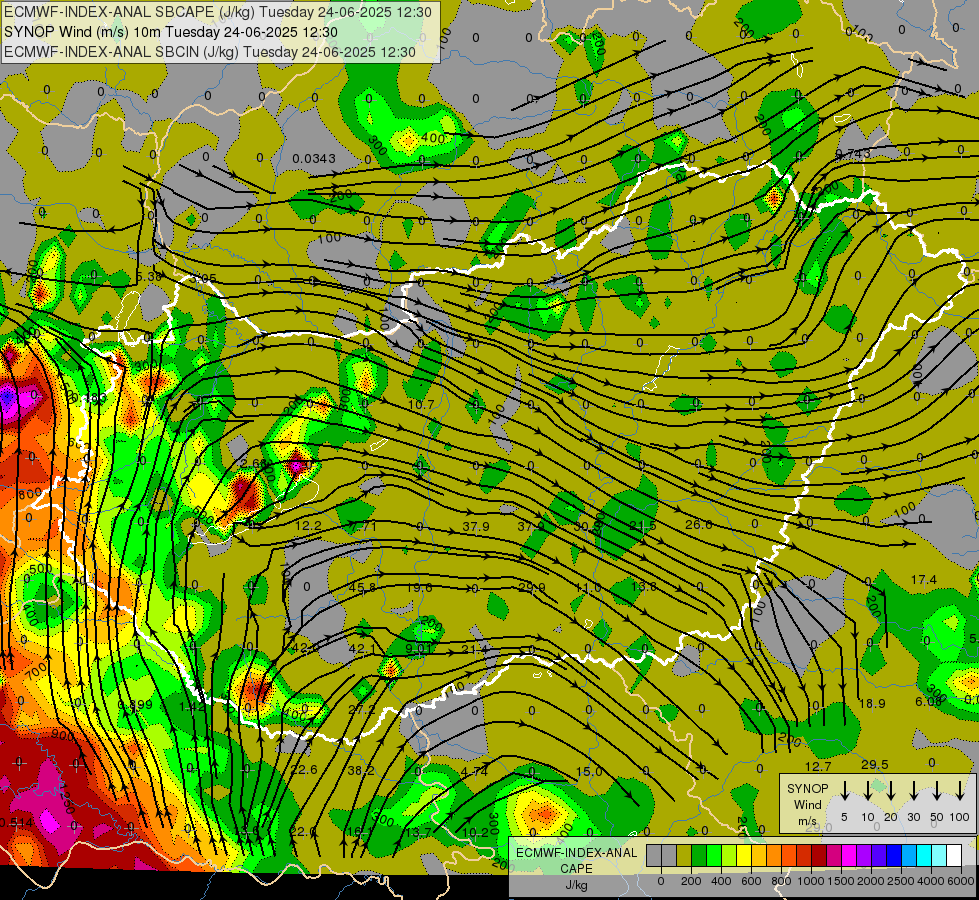The width and height of the screenshot is (979, 900).
Task: Click the 21.5 value on the map
Action: [643, 525]
